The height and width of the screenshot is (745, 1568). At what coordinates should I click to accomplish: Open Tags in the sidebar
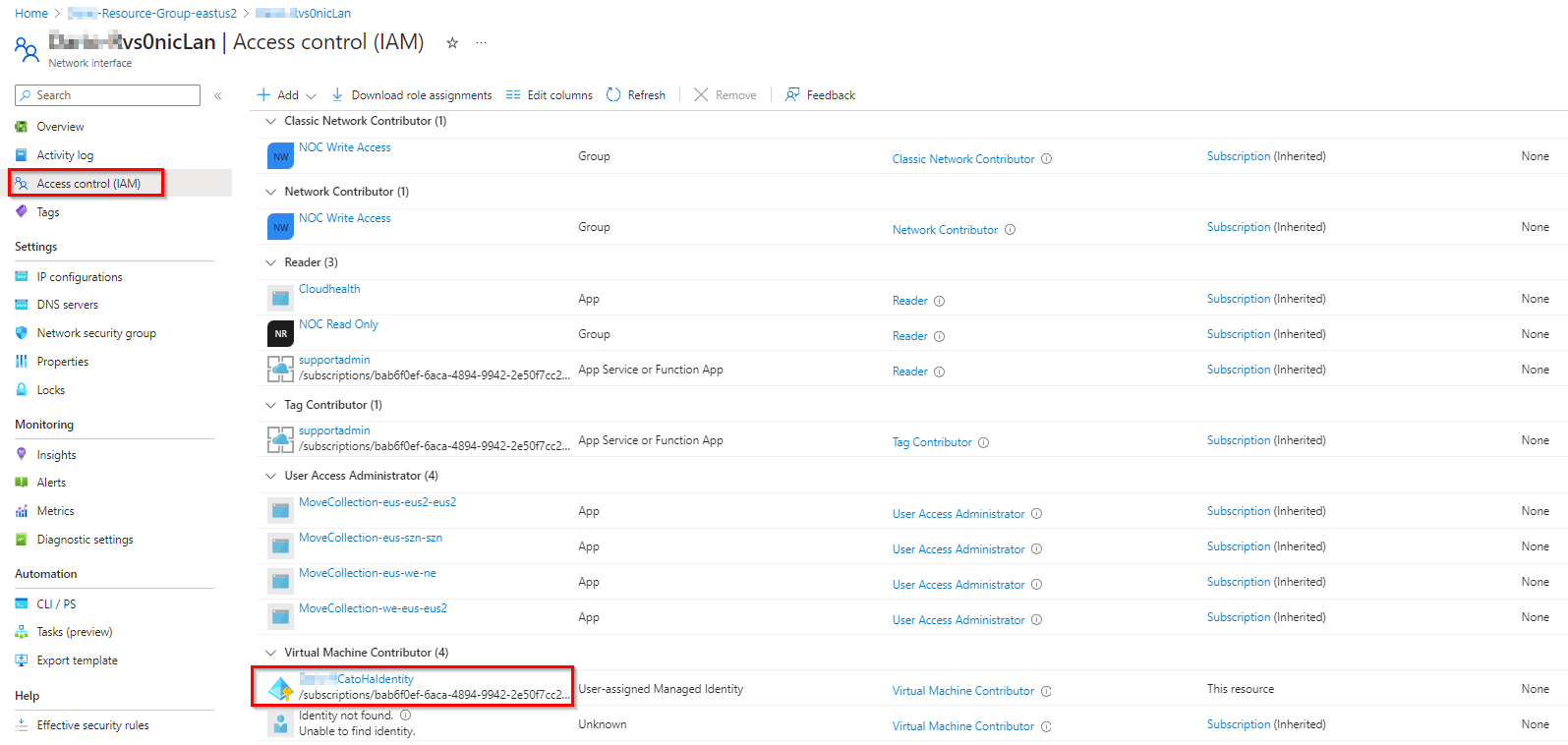coord(48,212)
